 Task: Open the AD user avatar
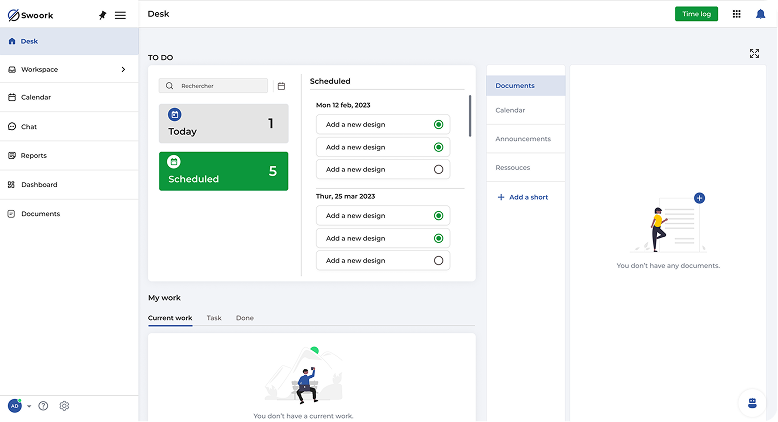15,406
